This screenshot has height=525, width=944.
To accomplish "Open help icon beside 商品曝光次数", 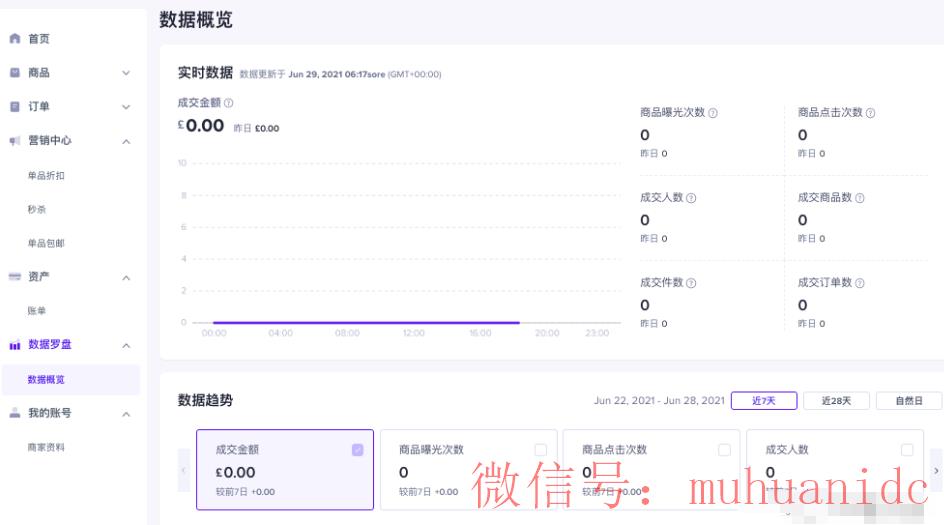I will 713,113.
